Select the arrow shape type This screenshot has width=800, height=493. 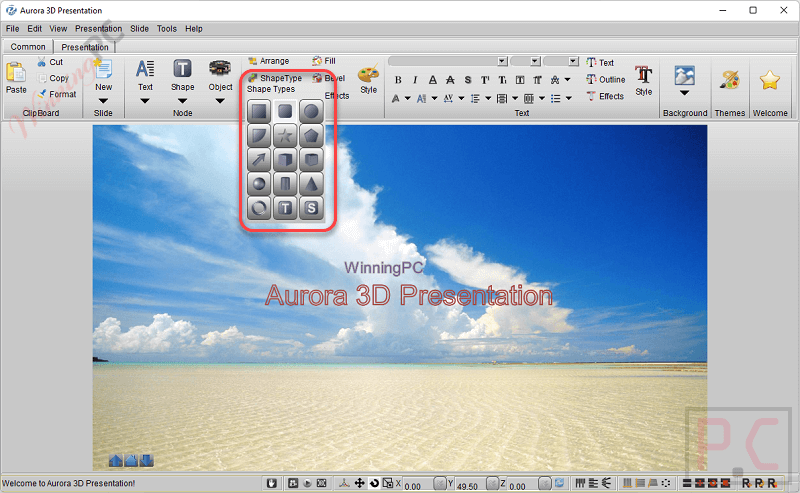(x=259, y=160)
